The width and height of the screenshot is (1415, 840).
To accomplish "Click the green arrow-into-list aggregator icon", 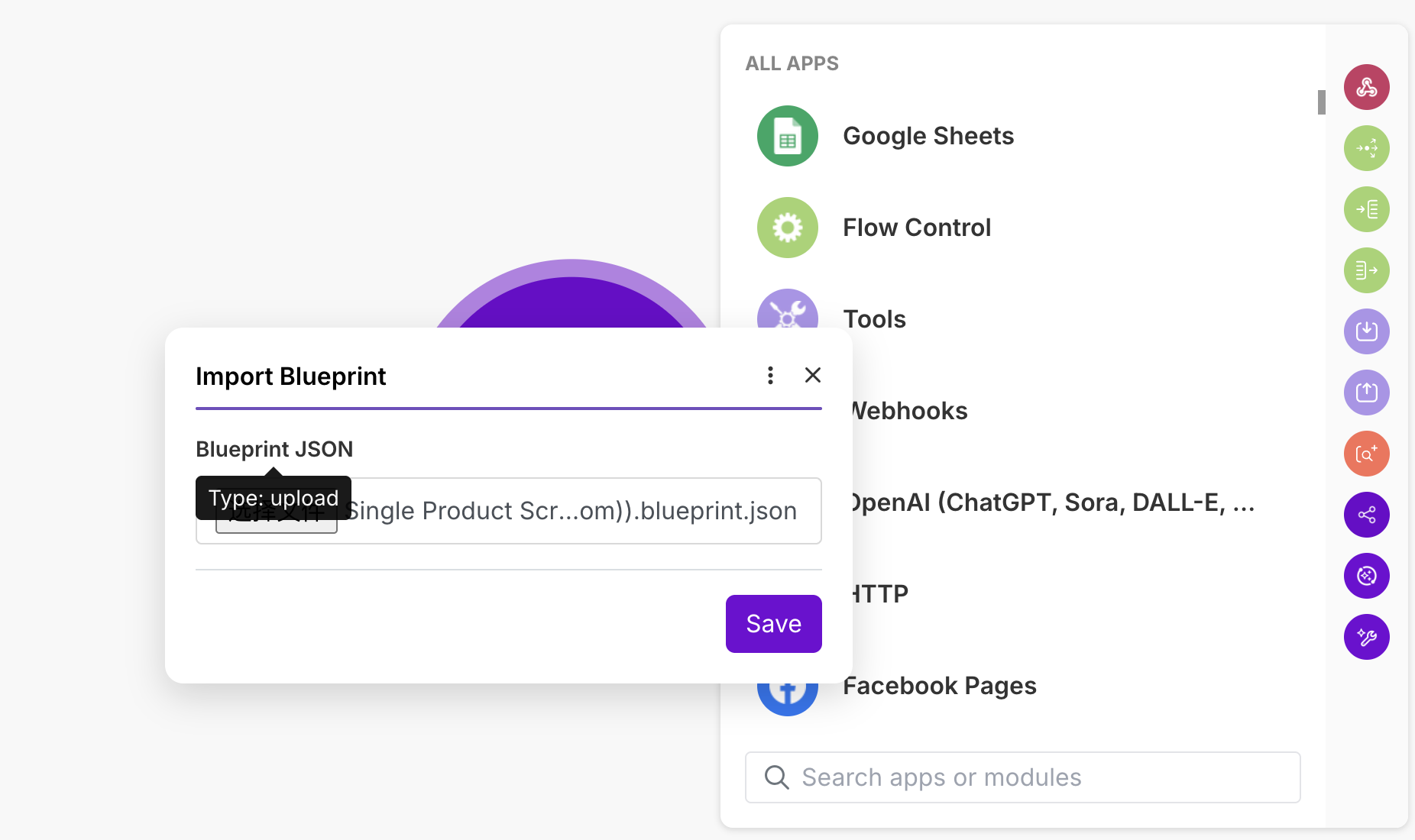I will [1366, 209].
